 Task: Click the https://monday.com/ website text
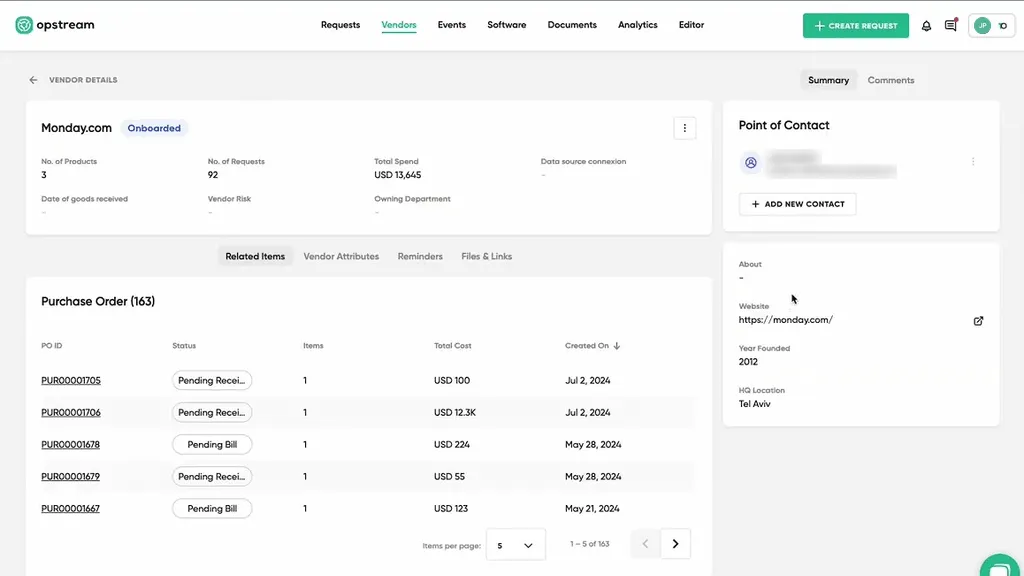786,319
